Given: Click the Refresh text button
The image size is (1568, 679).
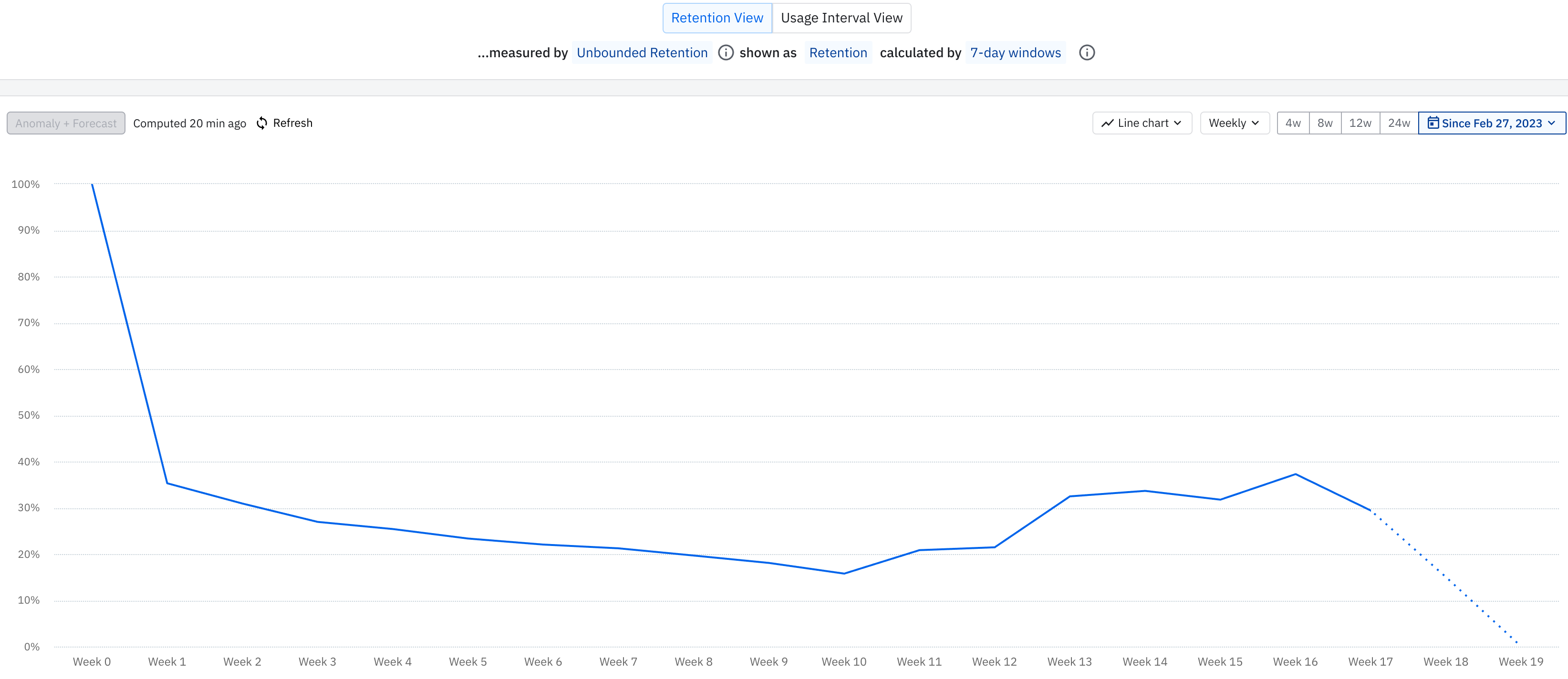Looking at the screenshot, I should pos(293,123).
